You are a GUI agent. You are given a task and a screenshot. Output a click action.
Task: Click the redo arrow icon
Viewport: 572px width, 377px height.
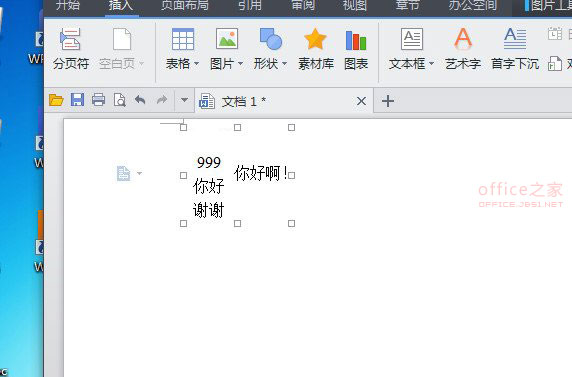162,99
